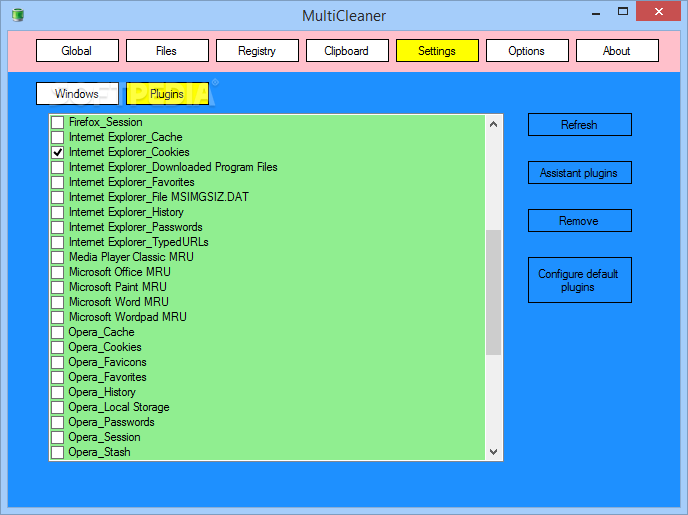
Task: Tick Microsoft Word MRU checkbox
Action: pos(57,302)
